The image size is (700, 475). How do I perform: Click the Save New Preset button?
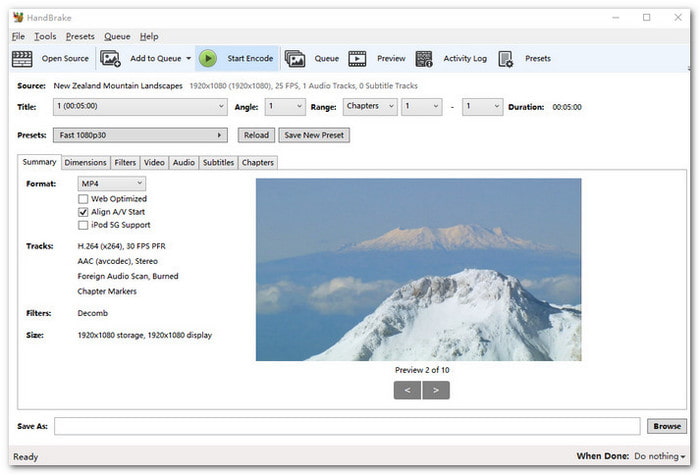314,135
